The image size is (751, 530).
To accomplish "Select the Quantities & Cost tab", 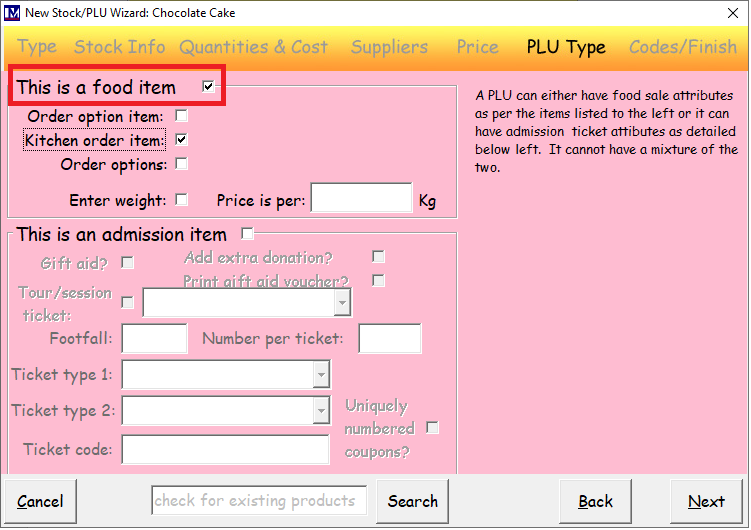I will pyautogui.click(x=253, y=47).
